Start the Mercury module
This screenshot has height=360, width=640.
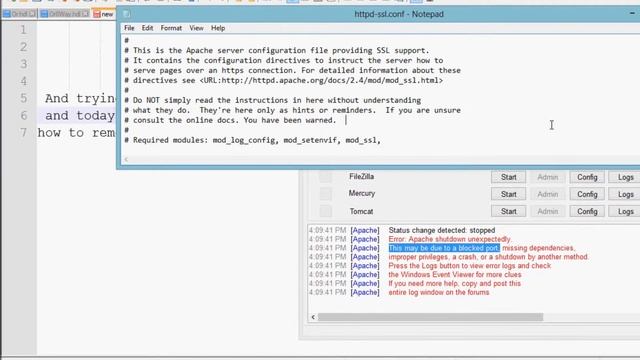[x=509, y=194]
